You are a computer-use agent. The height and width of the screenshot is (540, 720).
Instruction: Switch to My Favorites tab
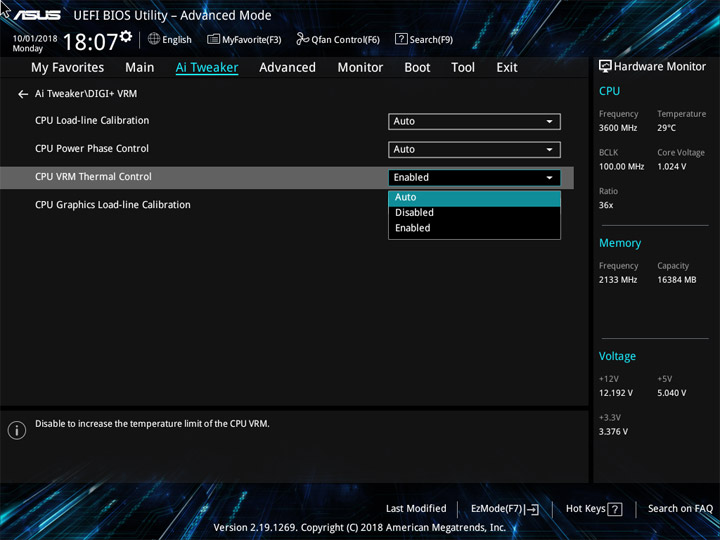[68, 68]
